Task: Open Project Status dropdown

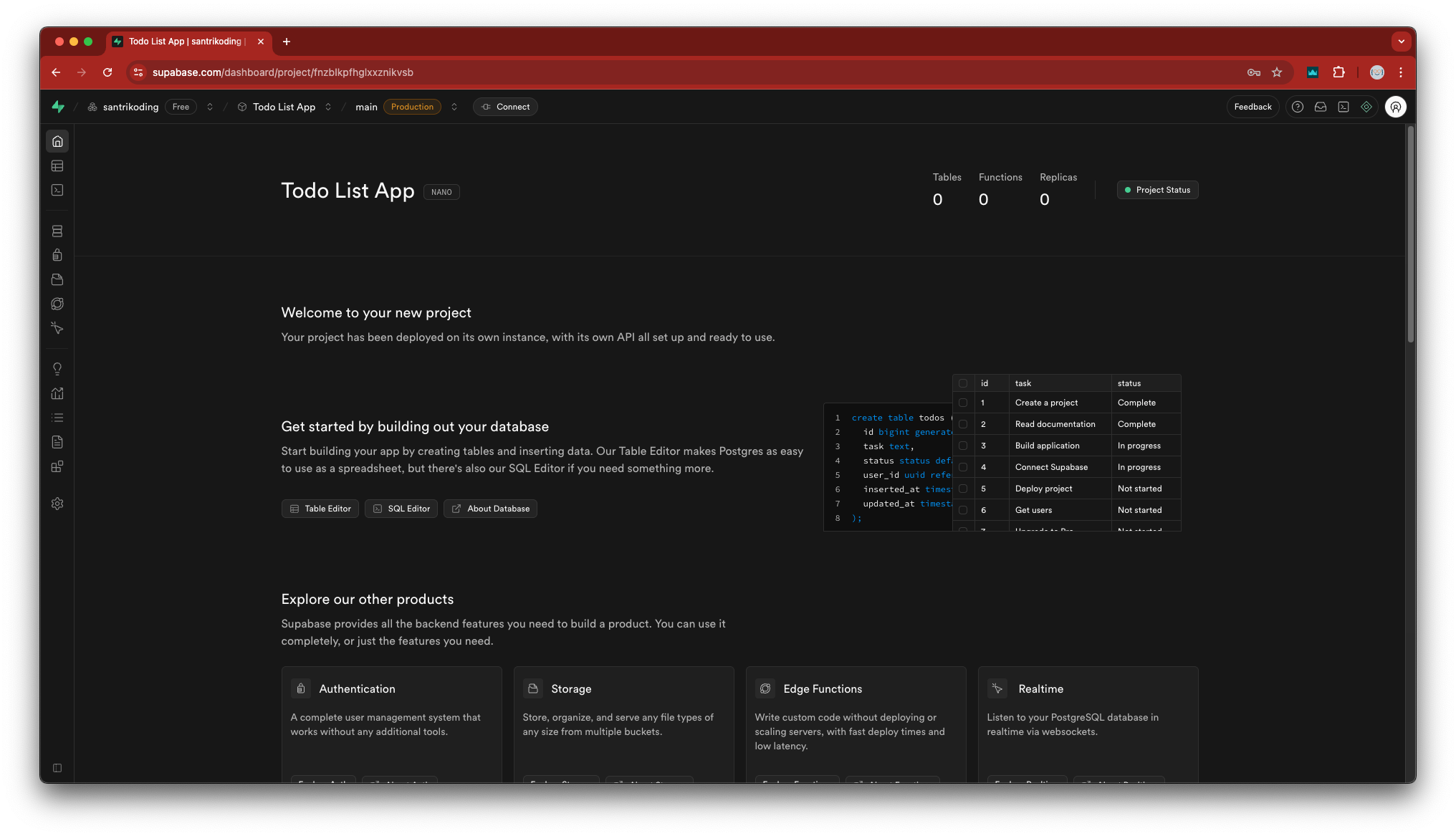Action: click(1157, 190)
